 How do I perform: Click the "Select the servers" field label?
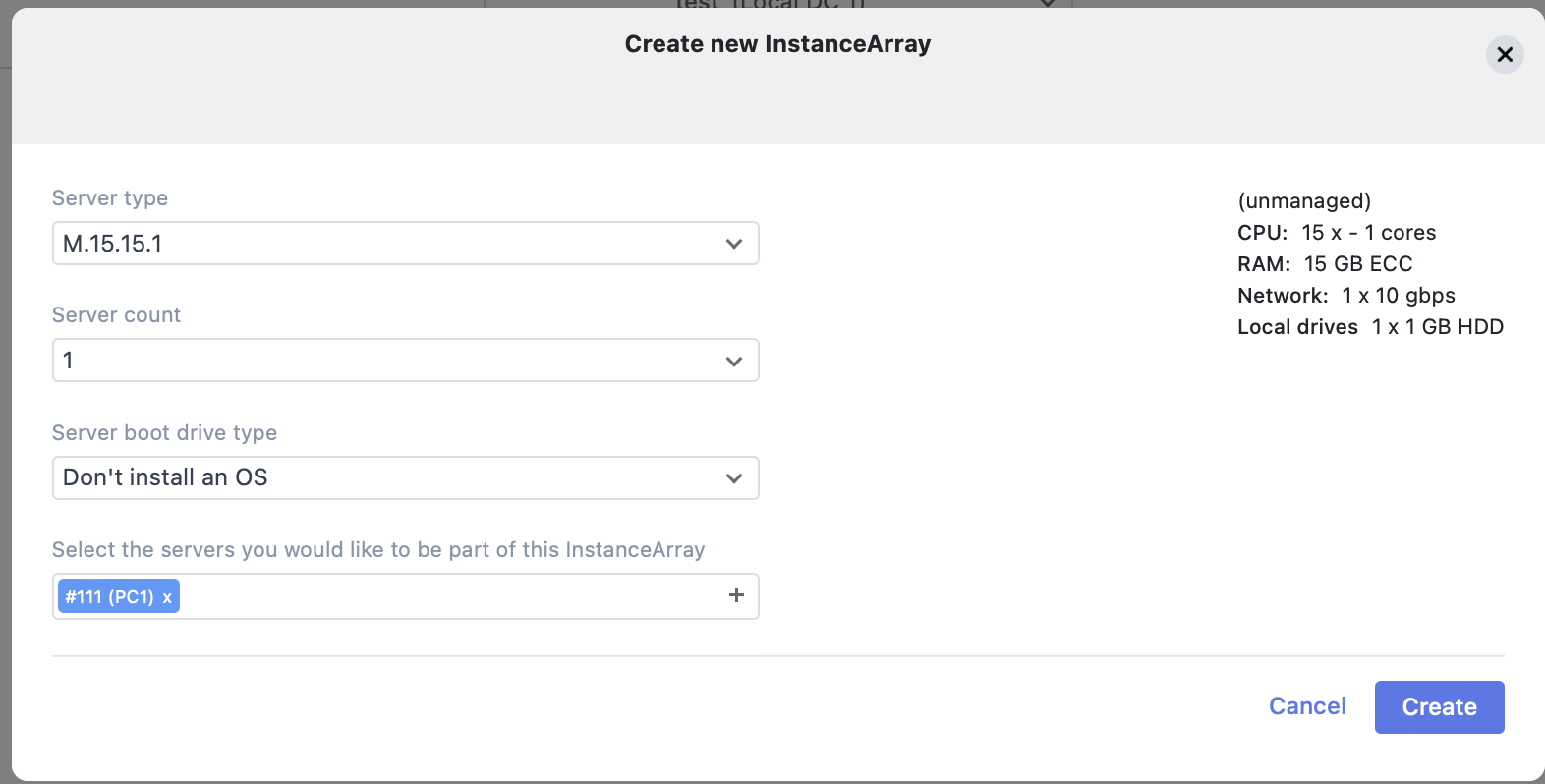click(x=378, y=550)
